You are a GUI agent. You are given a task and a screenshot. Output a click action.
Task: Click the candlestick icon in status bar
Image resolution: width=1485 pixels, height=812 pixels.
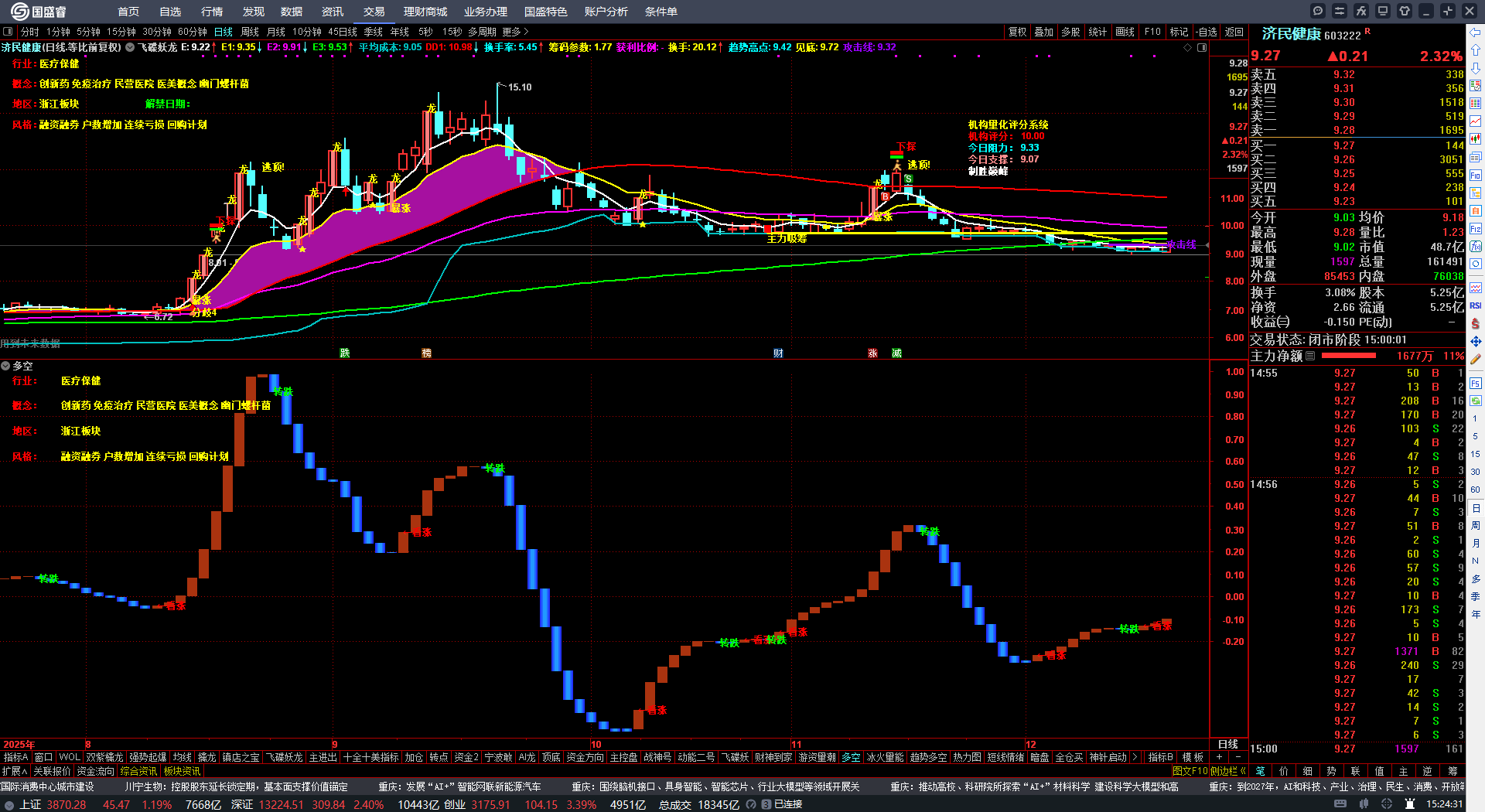1365,804
